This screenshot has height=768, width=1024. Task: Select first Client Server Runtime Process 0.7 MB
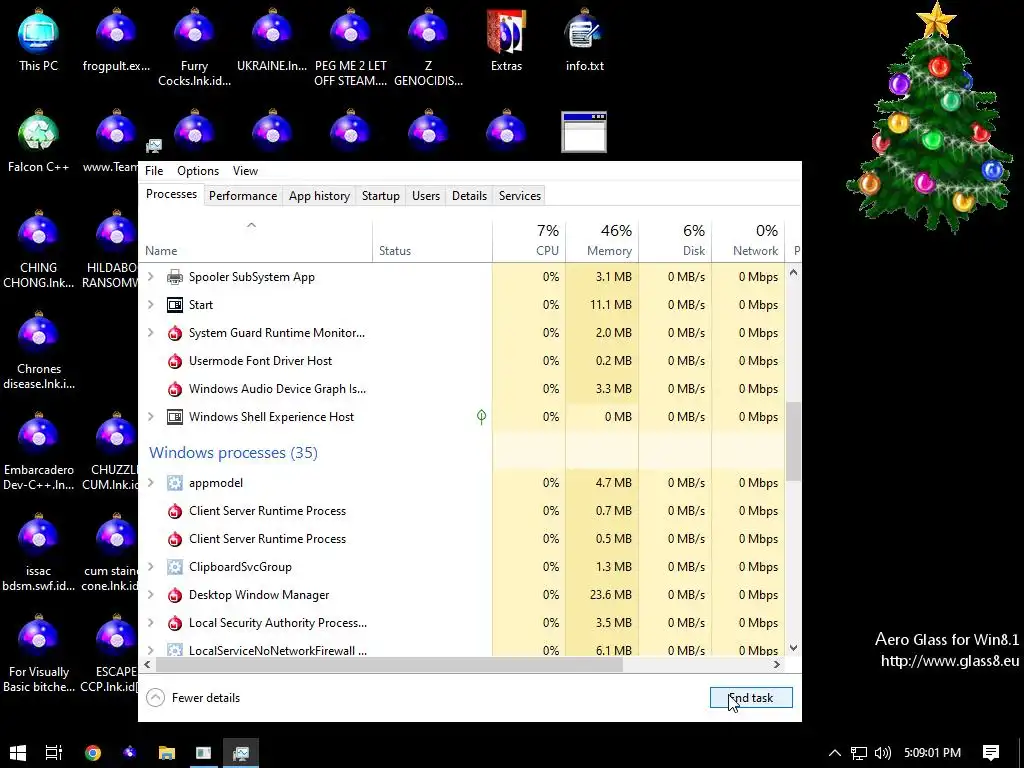click(x=462, y=511)
